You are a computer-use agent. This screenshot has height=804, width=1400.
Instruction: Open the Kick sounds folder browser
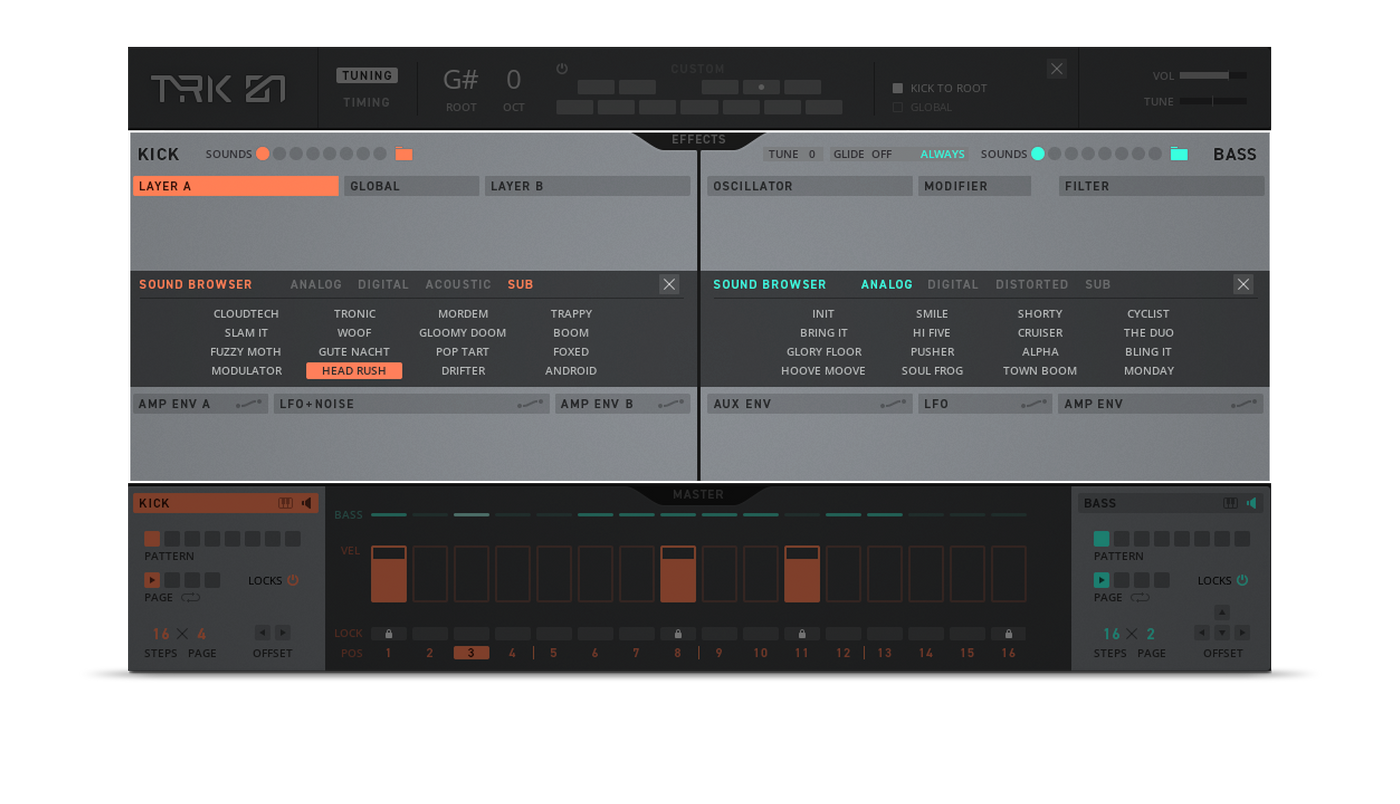[404, 154]
